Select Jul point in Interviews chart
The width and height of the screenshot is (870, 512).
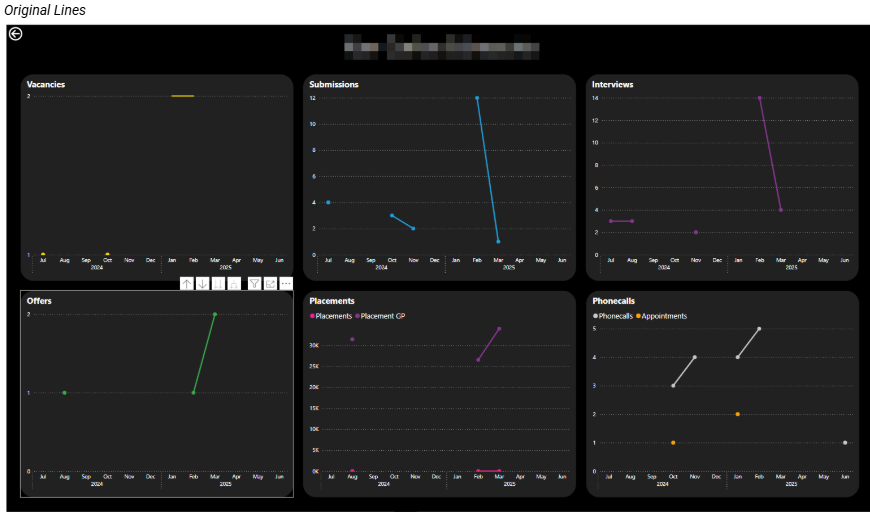[611, 221]
